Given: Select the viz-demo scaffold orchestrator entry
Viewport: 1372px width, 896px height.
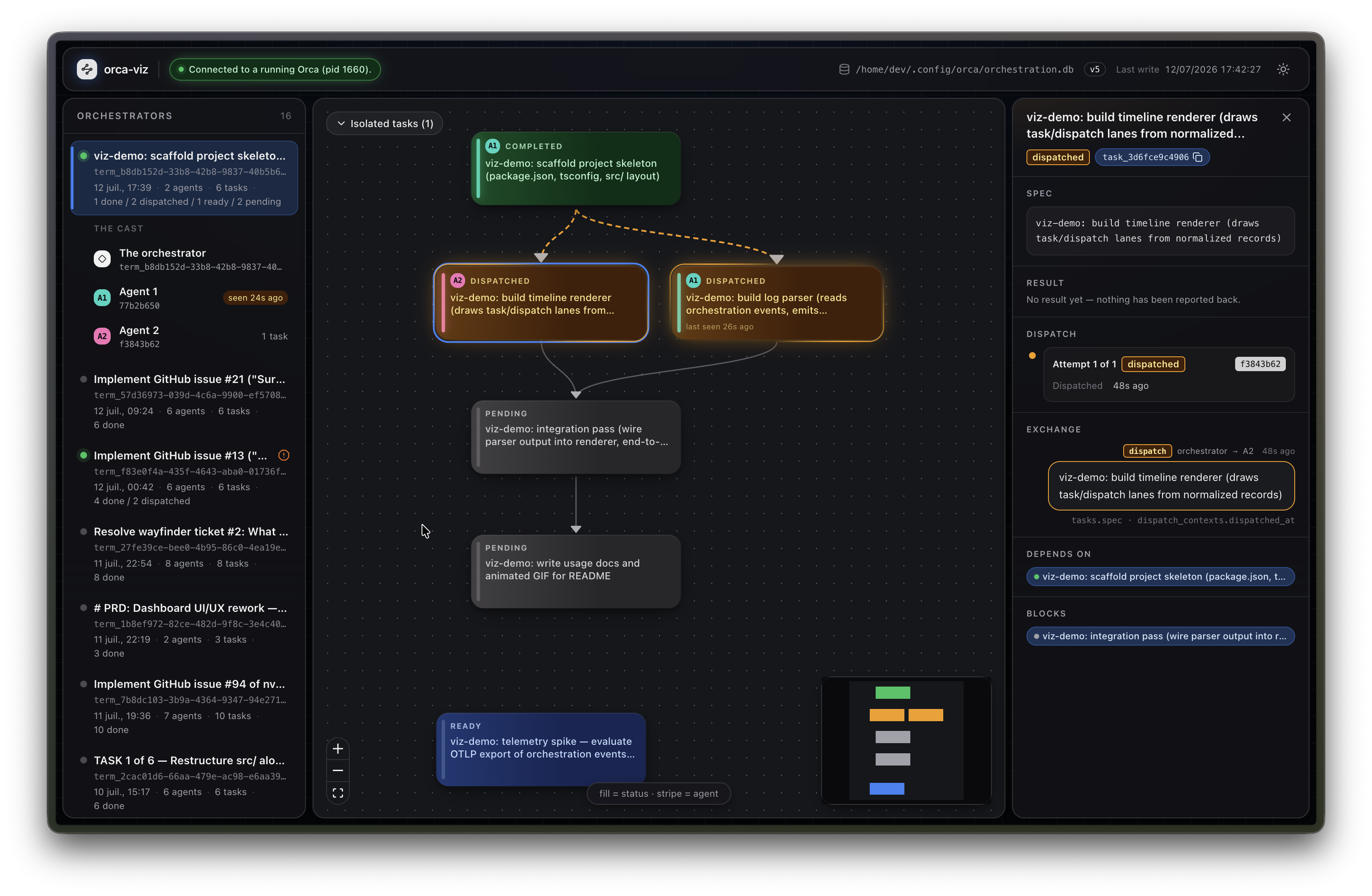Looking at the screenshot, I should (185, 178).
